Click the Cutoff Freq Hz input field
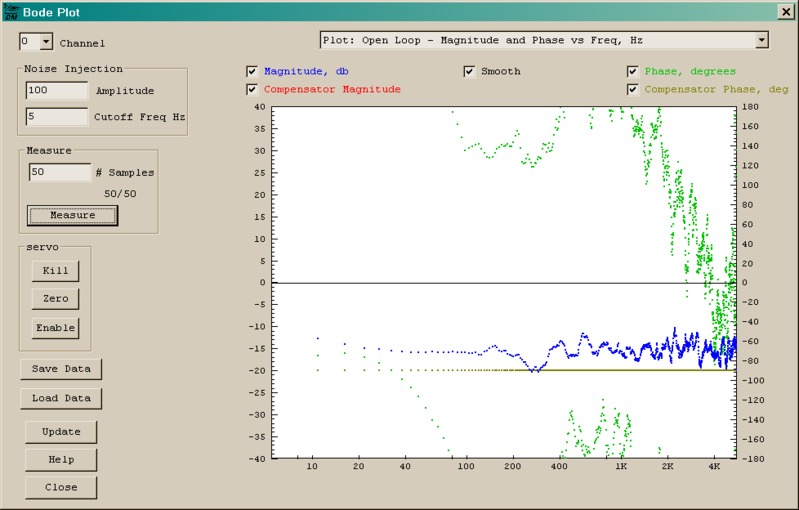The image size is (799, 510). 58,117
